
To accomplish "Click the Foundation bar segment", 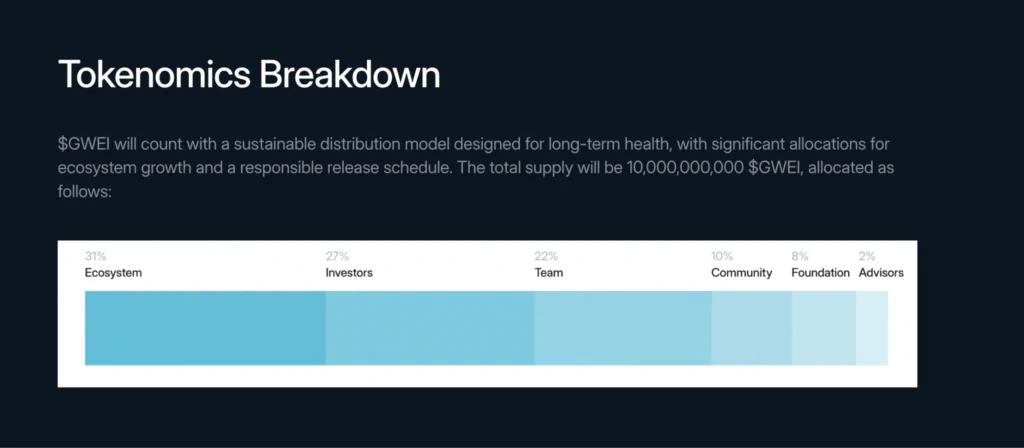I will coord(824,328).
